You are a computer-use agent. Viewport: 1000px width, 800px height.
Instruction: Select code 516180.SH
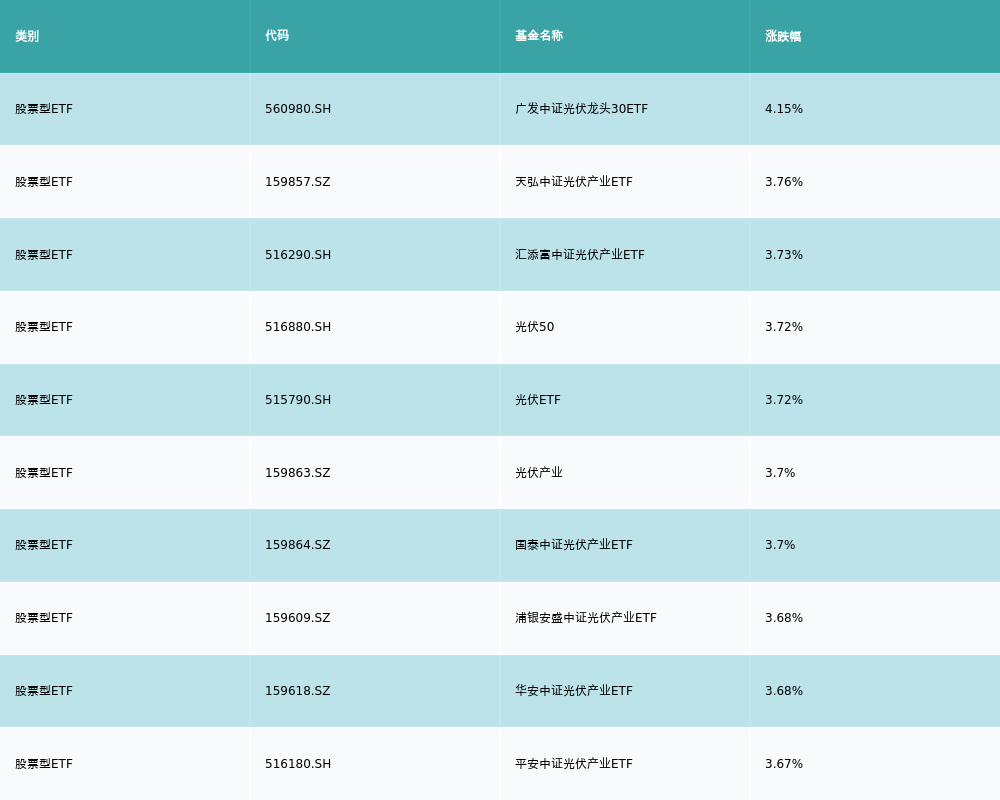pyautogui.click(x=298, y=764)
